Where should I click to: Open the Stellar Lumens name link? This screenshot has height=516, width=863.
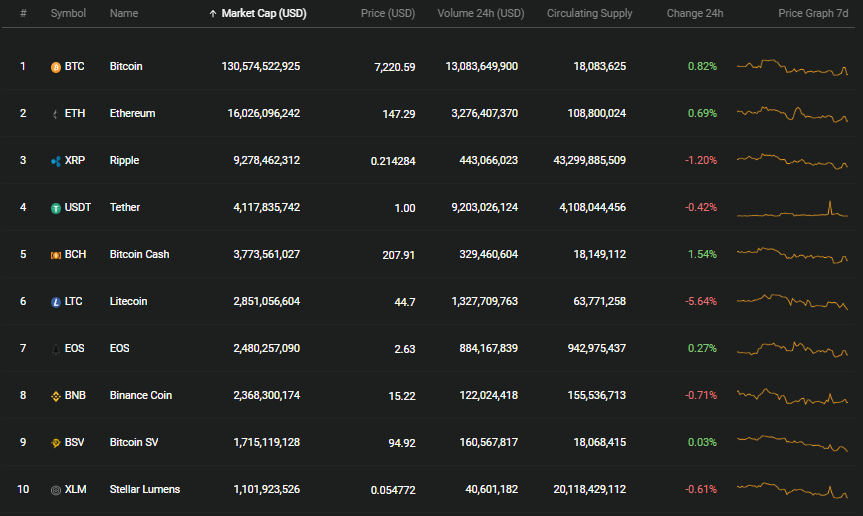(x=145, y=489)
